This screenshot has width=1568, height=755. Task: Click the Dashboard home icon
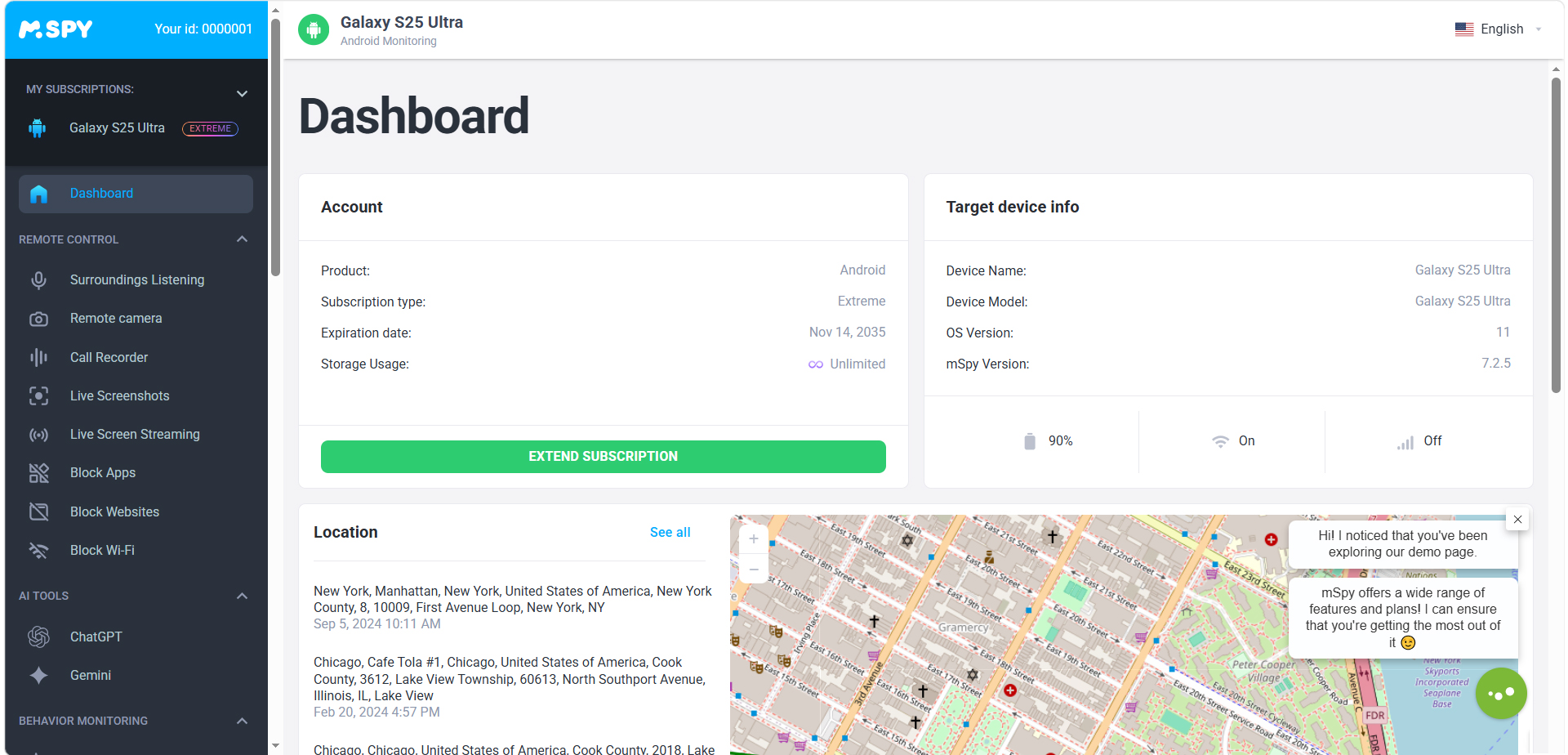tap(38, 194)
